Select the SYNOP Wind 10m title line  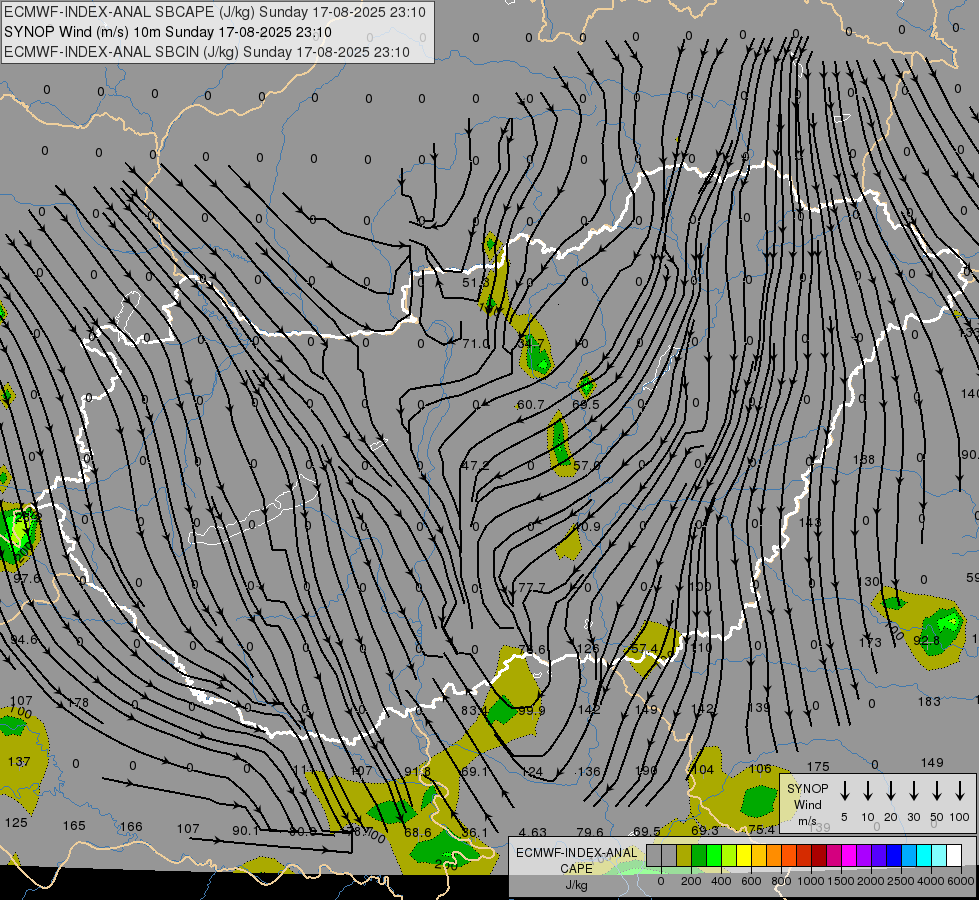[x=168, y=32]
